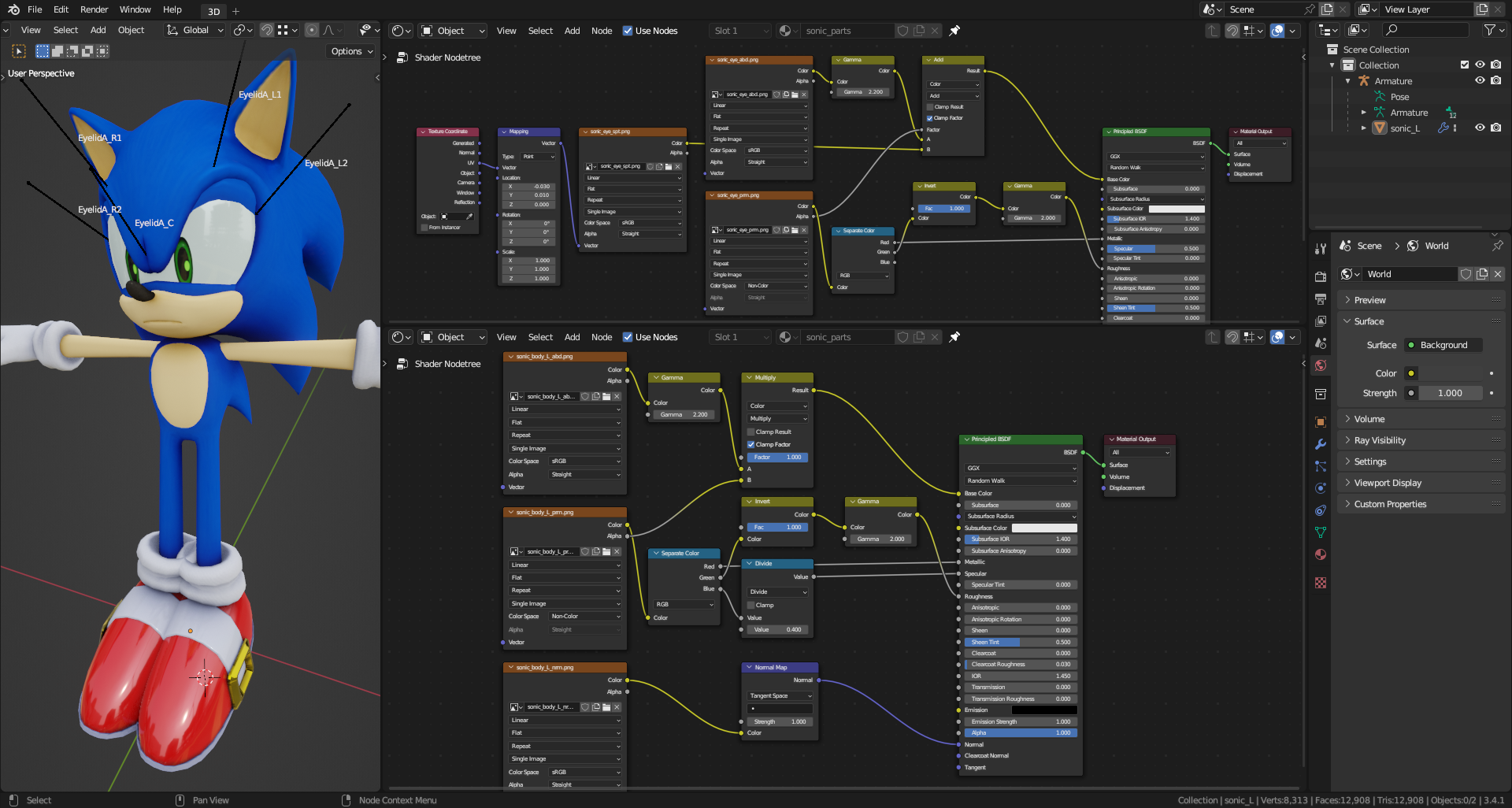1512x808 pixels.
Task: Pin the lower node editor's node tree
Action: click(x=954, y=337)
